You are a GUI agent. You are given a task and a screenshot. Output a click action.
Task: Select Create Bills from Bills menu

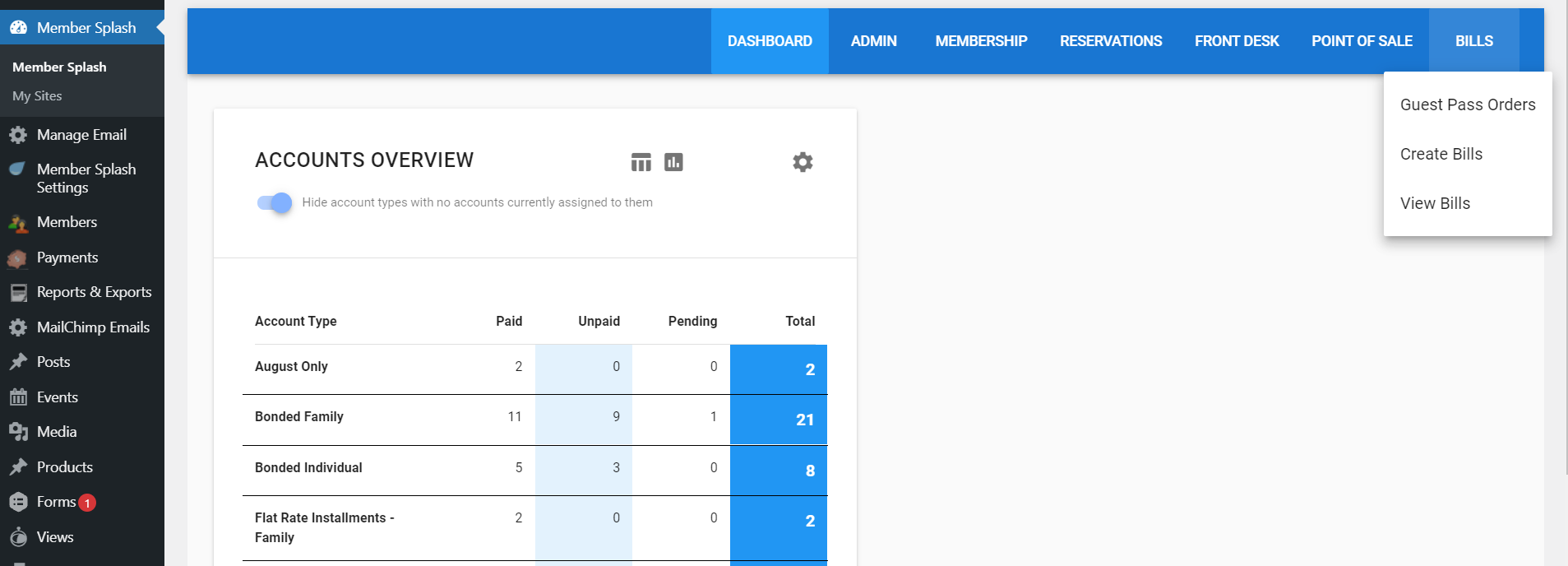click(1468, 154)
